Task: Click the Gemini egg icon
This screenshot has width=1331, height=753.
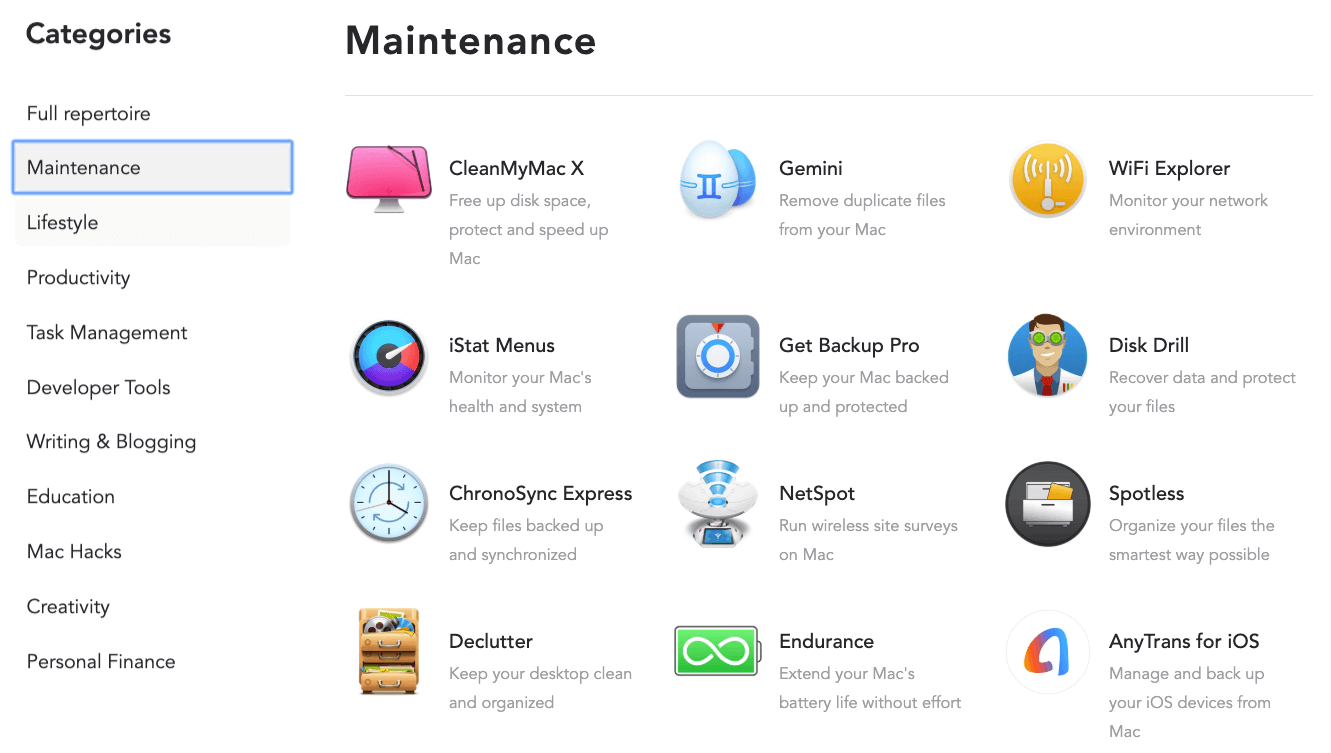Action: click(x=717, y=180)
